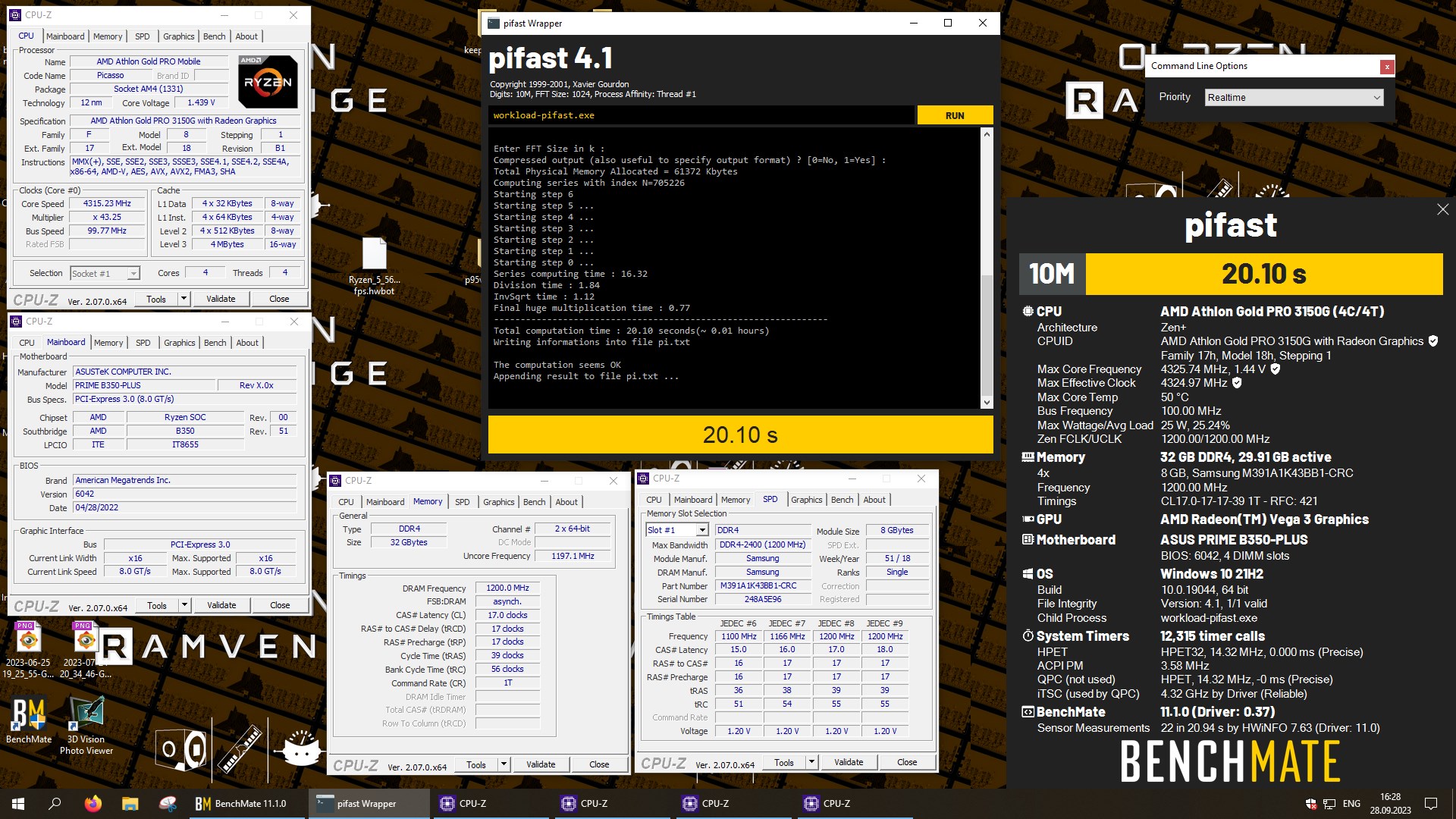
Task: Open File Explorer from the taskbar
Action: tap(130, 804)
